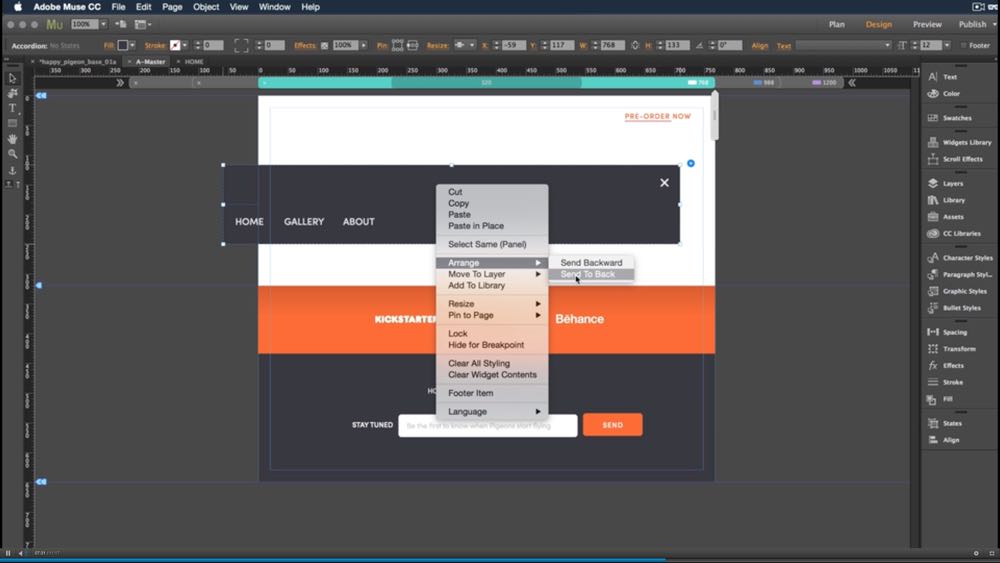
Task: Select the Selection arrow tool
Action: [12, 78]
